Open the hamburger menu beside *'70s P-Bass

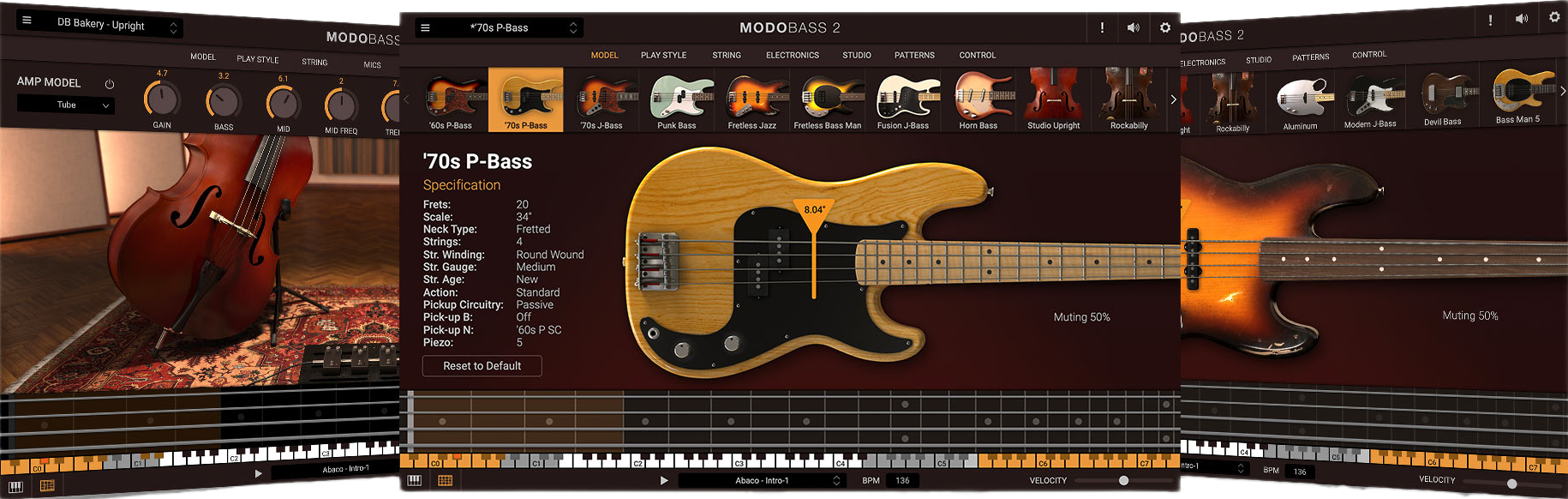[425, 27]
